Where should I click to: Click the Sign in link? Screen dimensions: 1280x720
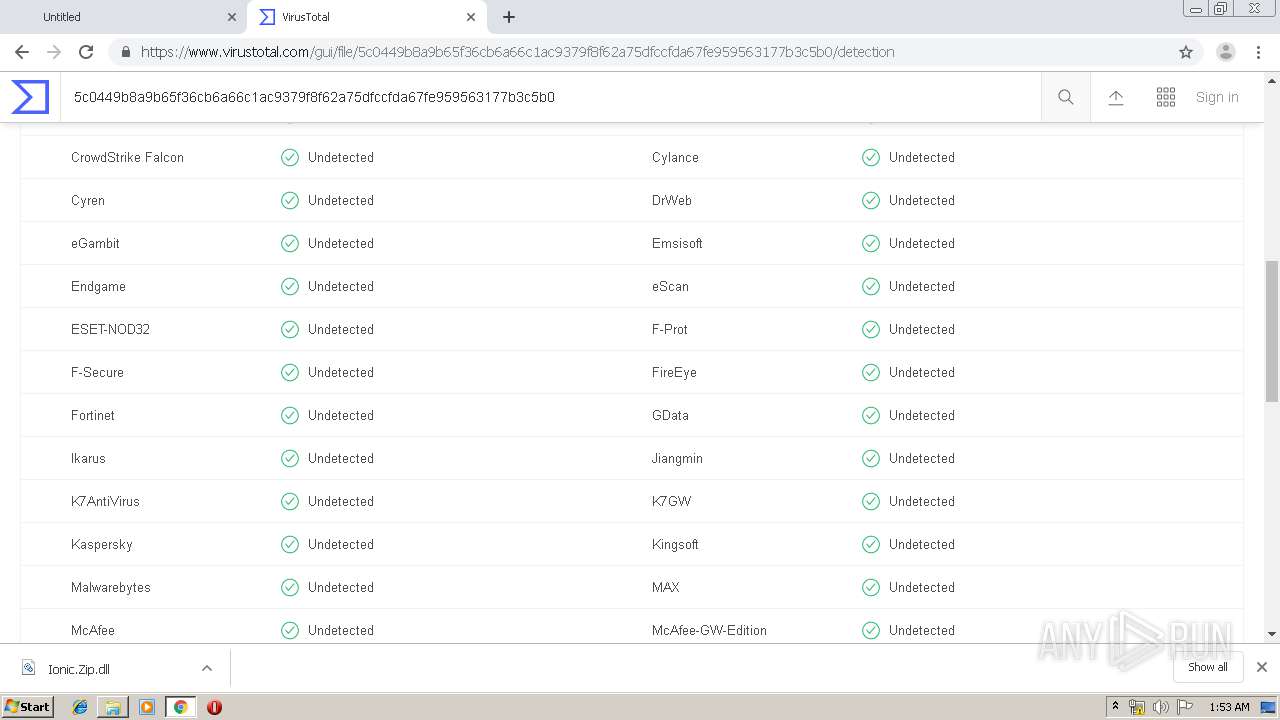click(1217, 97)
